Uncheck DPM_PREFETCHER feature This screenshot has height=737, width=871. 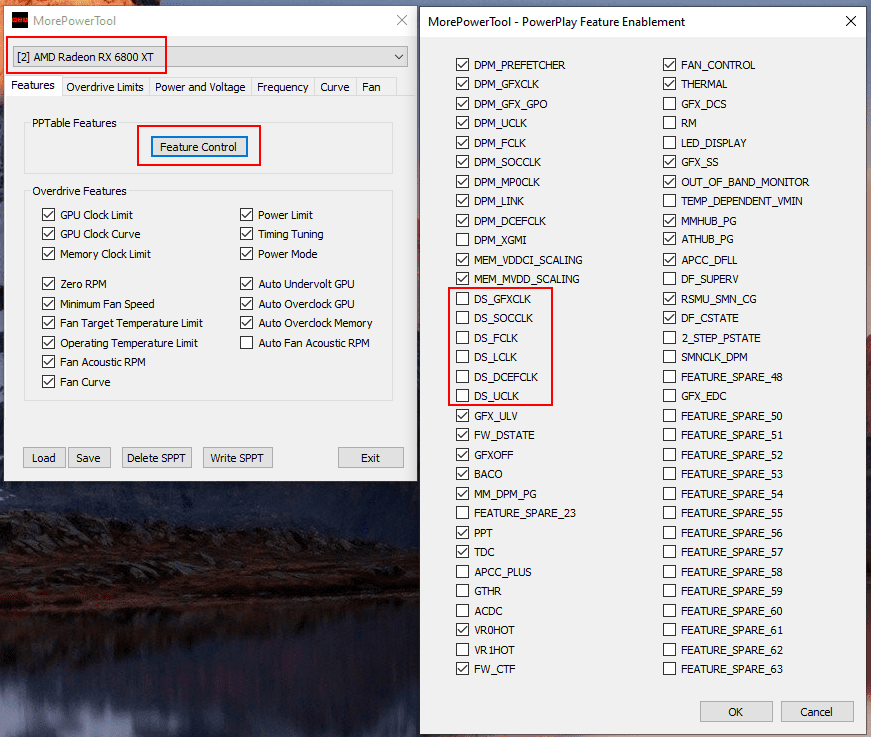[x=462, y=65]
